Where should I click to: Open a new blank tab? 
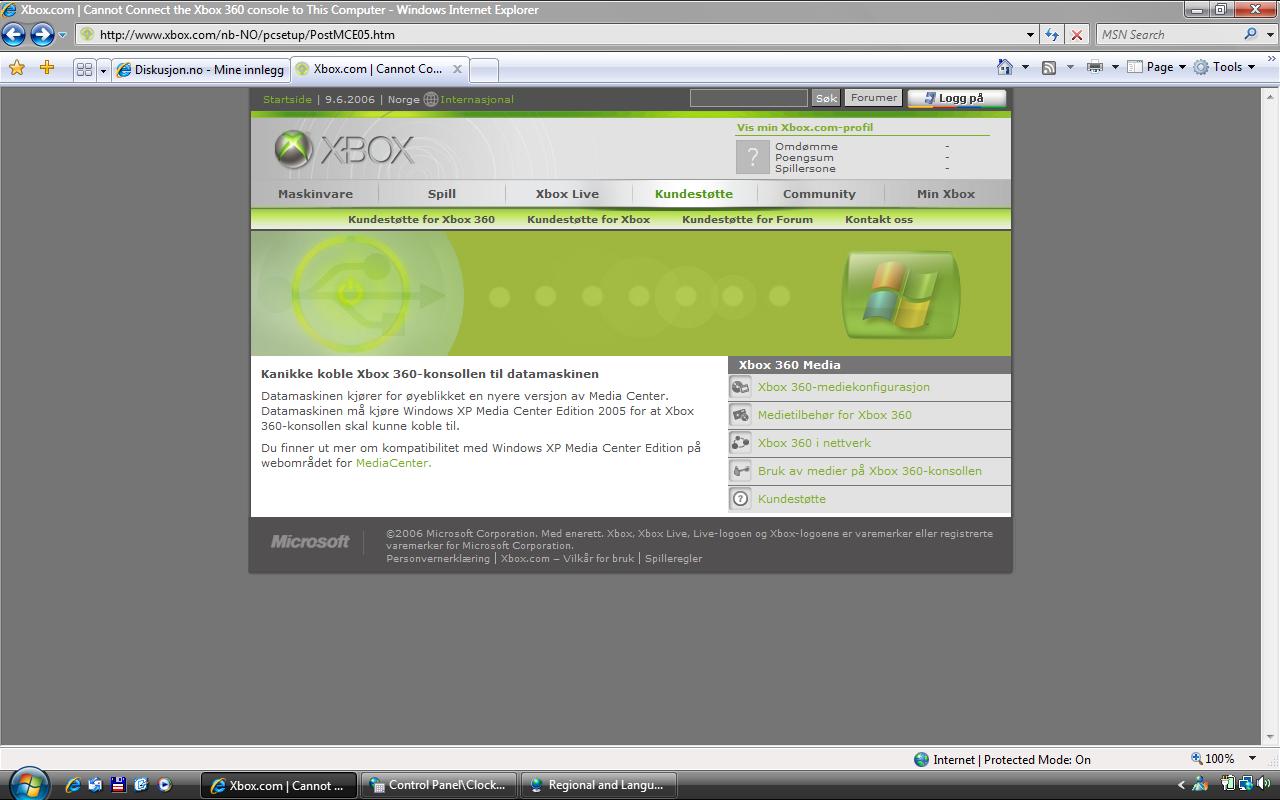pos(484,70)
